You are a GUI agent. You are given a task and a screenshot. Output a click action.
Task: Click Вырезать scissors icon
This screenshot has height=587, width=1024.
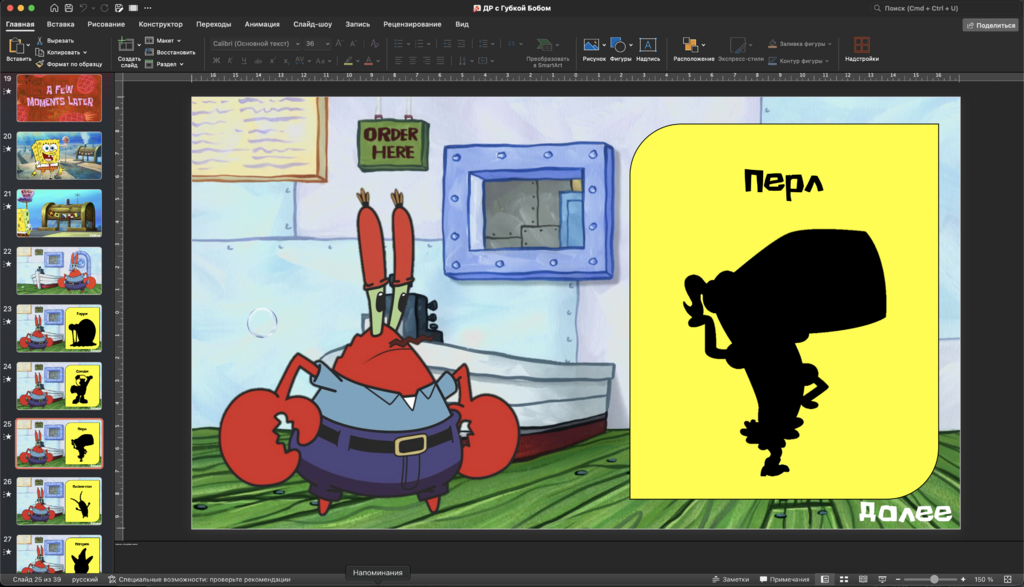pos(40,40)
